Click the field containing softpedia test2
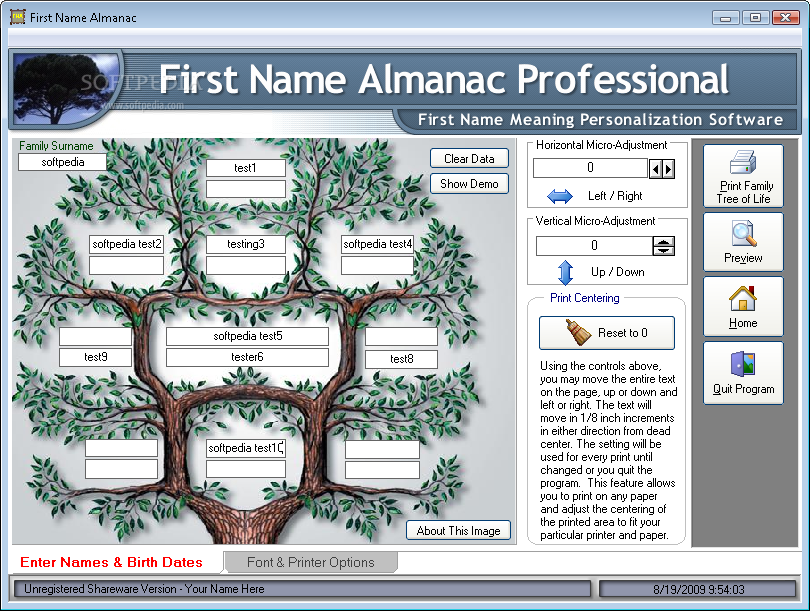This screenshot has width=810, height=611. 127,244
